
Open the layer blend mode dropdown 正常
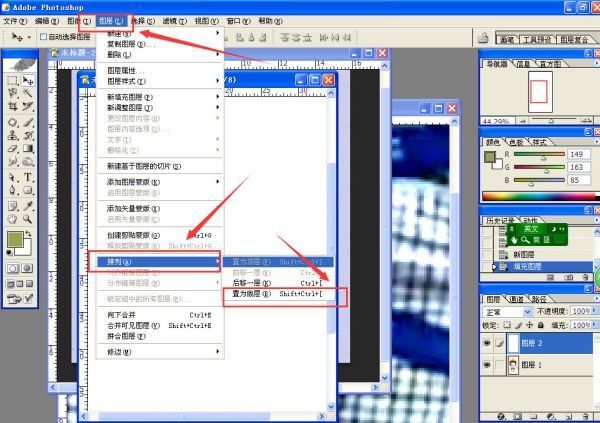510,311
